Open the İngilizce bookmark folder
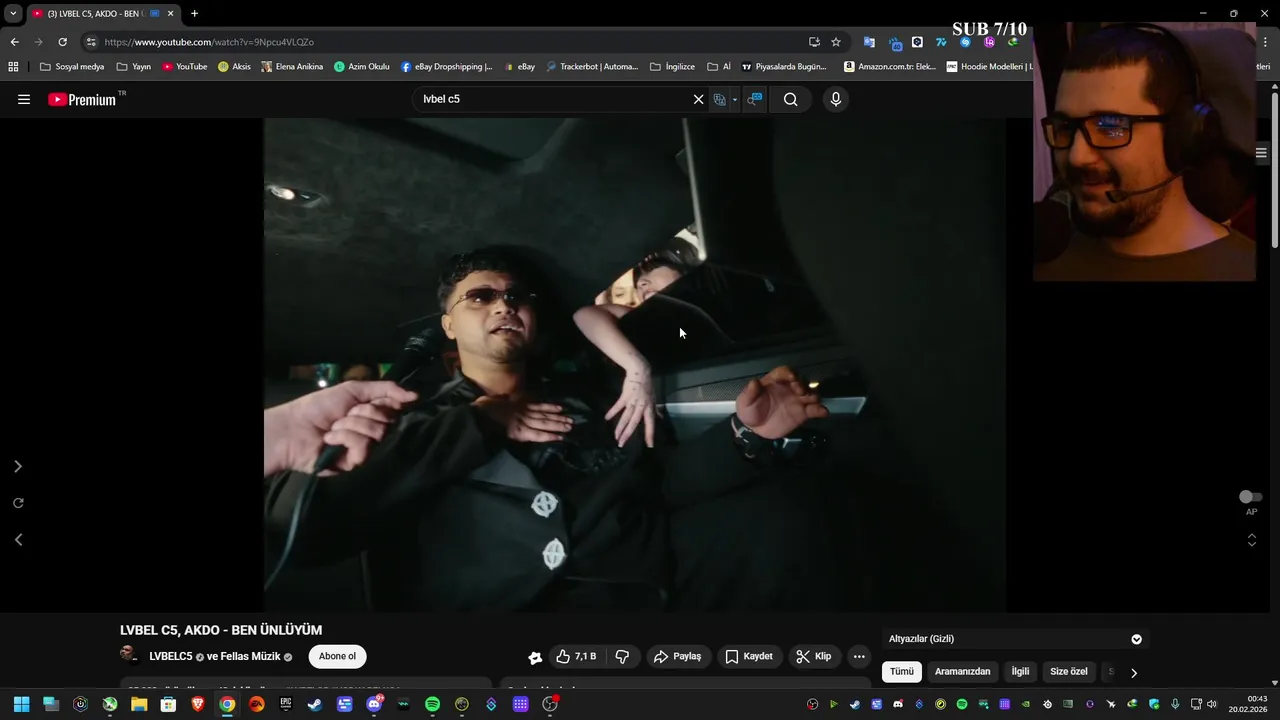This screenshot has height=720, width=1280. tap(672, 67)
